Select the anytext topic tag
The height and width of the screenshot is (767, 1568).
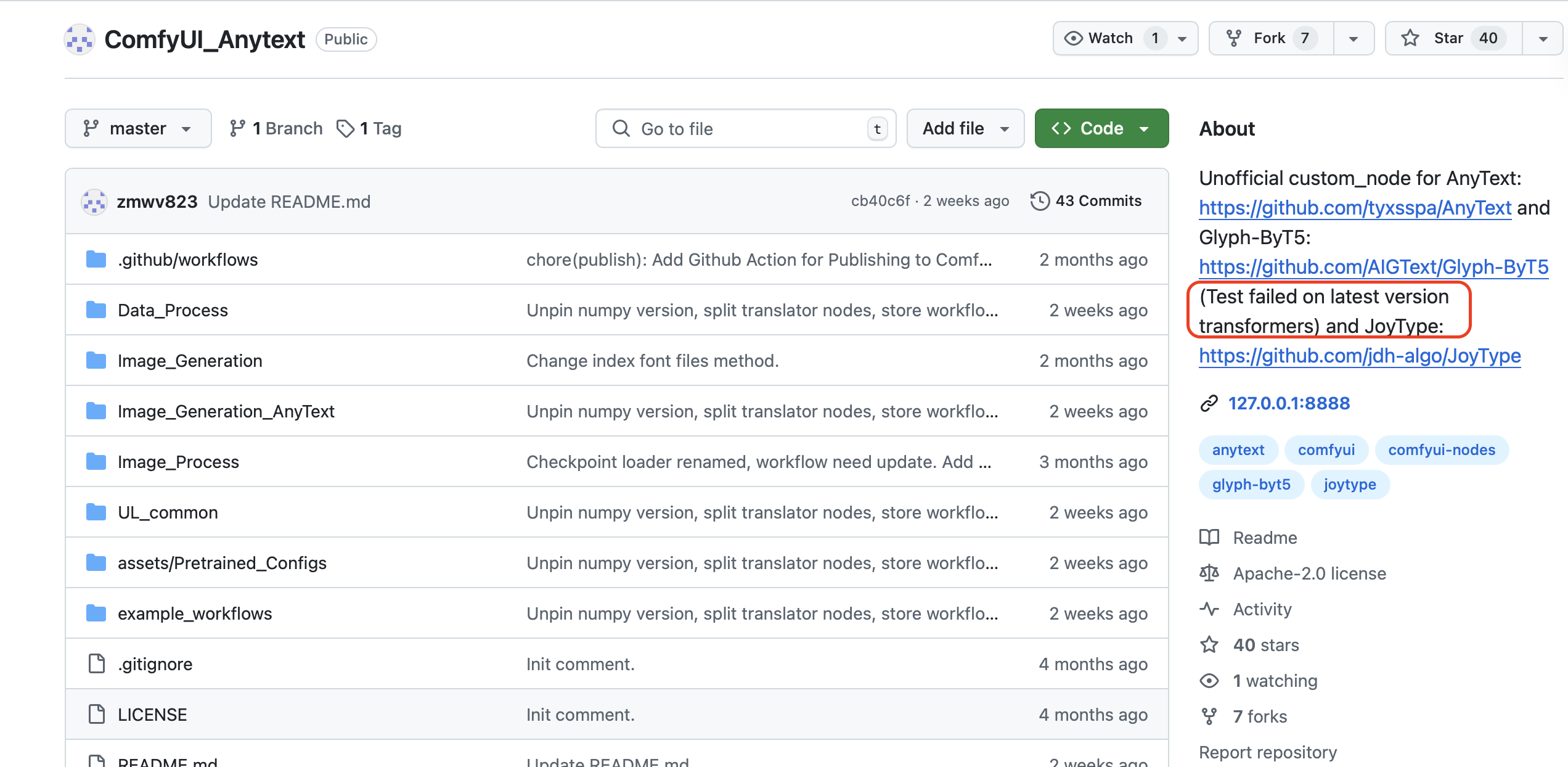click(1238, 450)
